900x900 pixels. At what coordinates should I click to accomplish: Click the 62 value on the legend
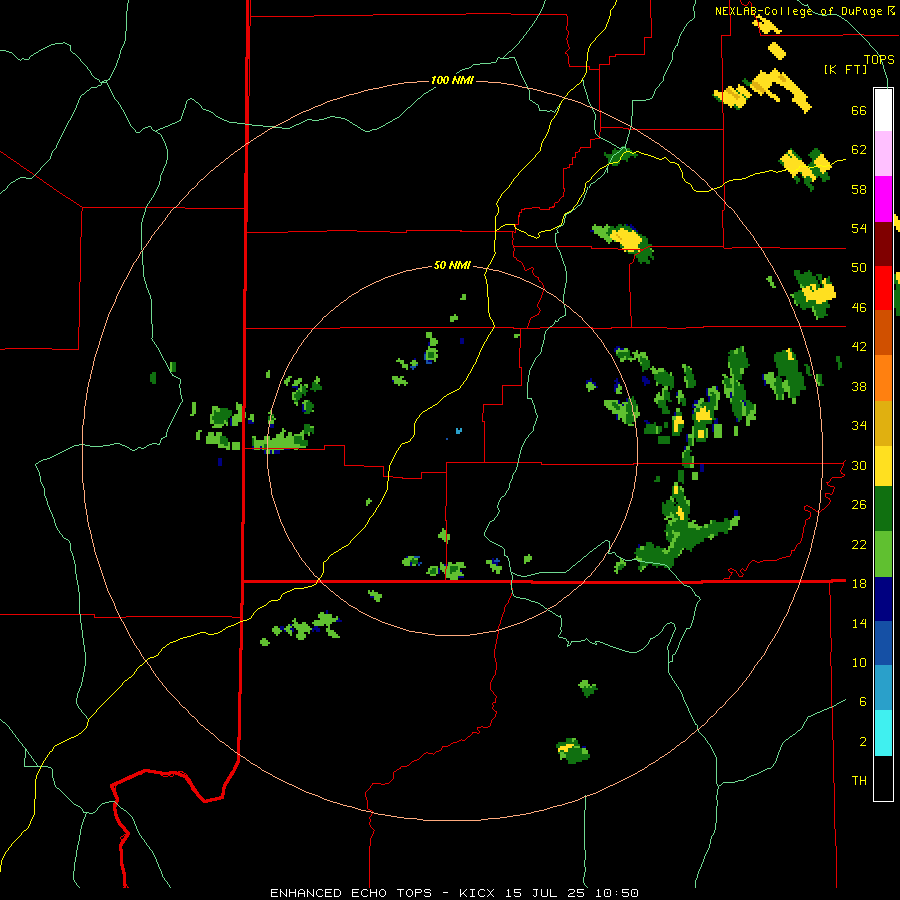[859, 150]
